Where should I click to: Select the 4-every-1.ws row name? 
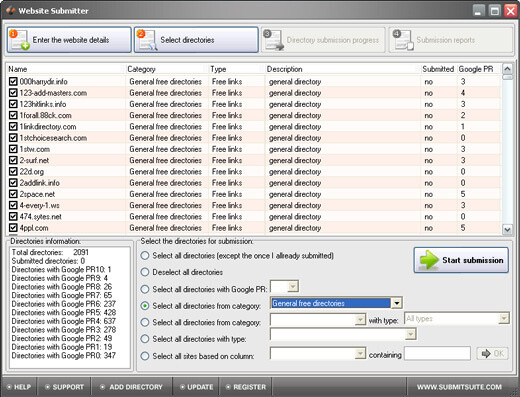coord(39,205)
